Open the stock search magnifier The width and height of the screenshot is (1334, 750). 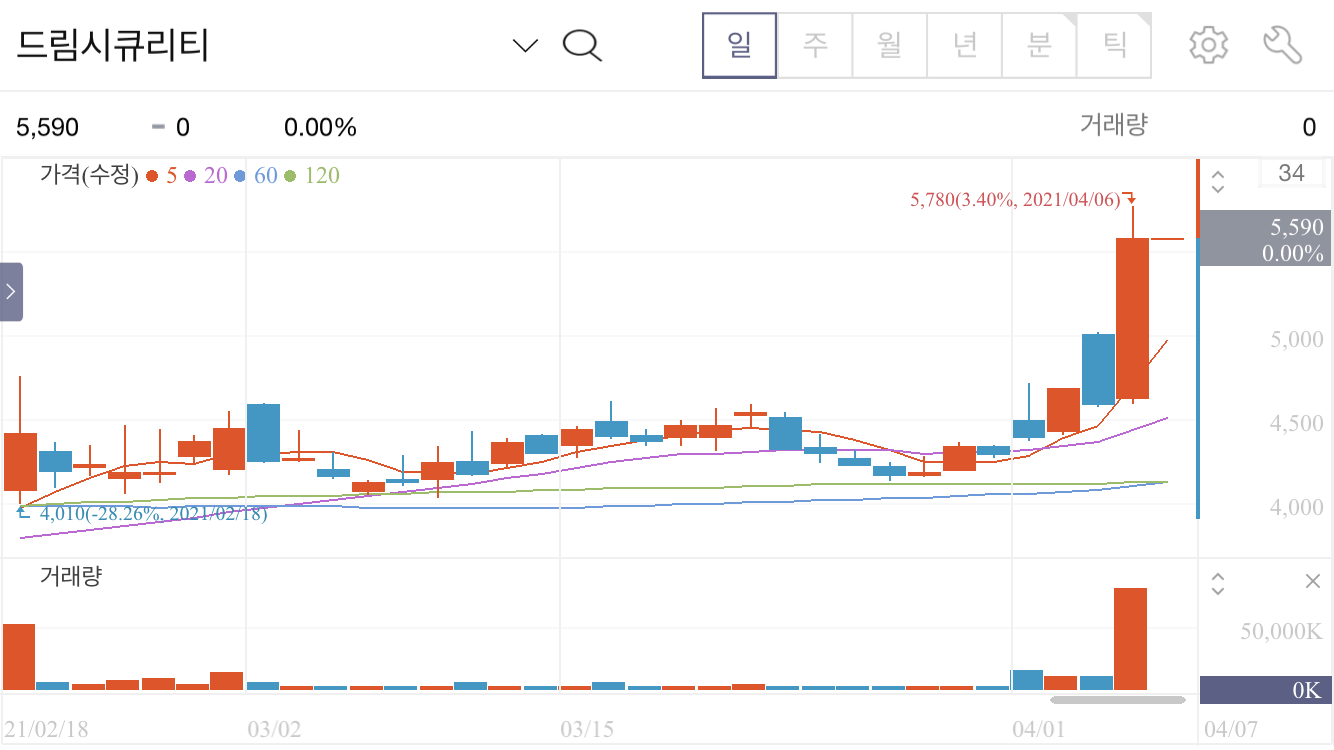[x=582, y=45]
